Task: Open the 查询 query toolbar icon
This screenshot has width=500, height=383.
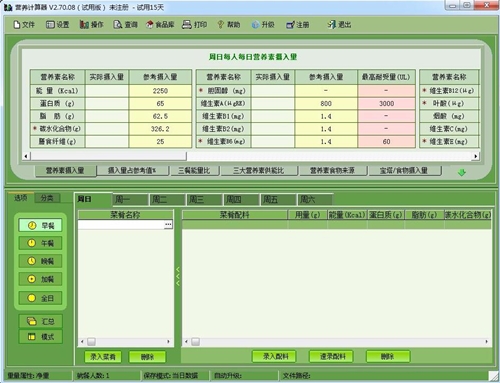Action: point(125,24)
